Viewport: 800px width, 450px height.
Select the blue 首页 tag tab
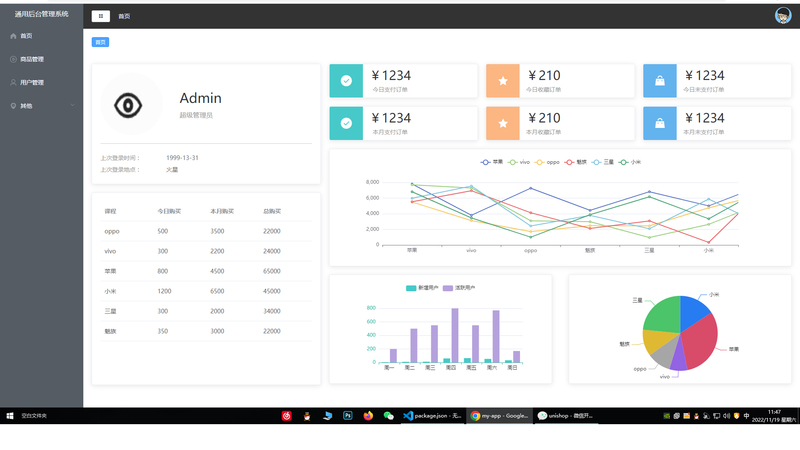click(x=101, y=42)
